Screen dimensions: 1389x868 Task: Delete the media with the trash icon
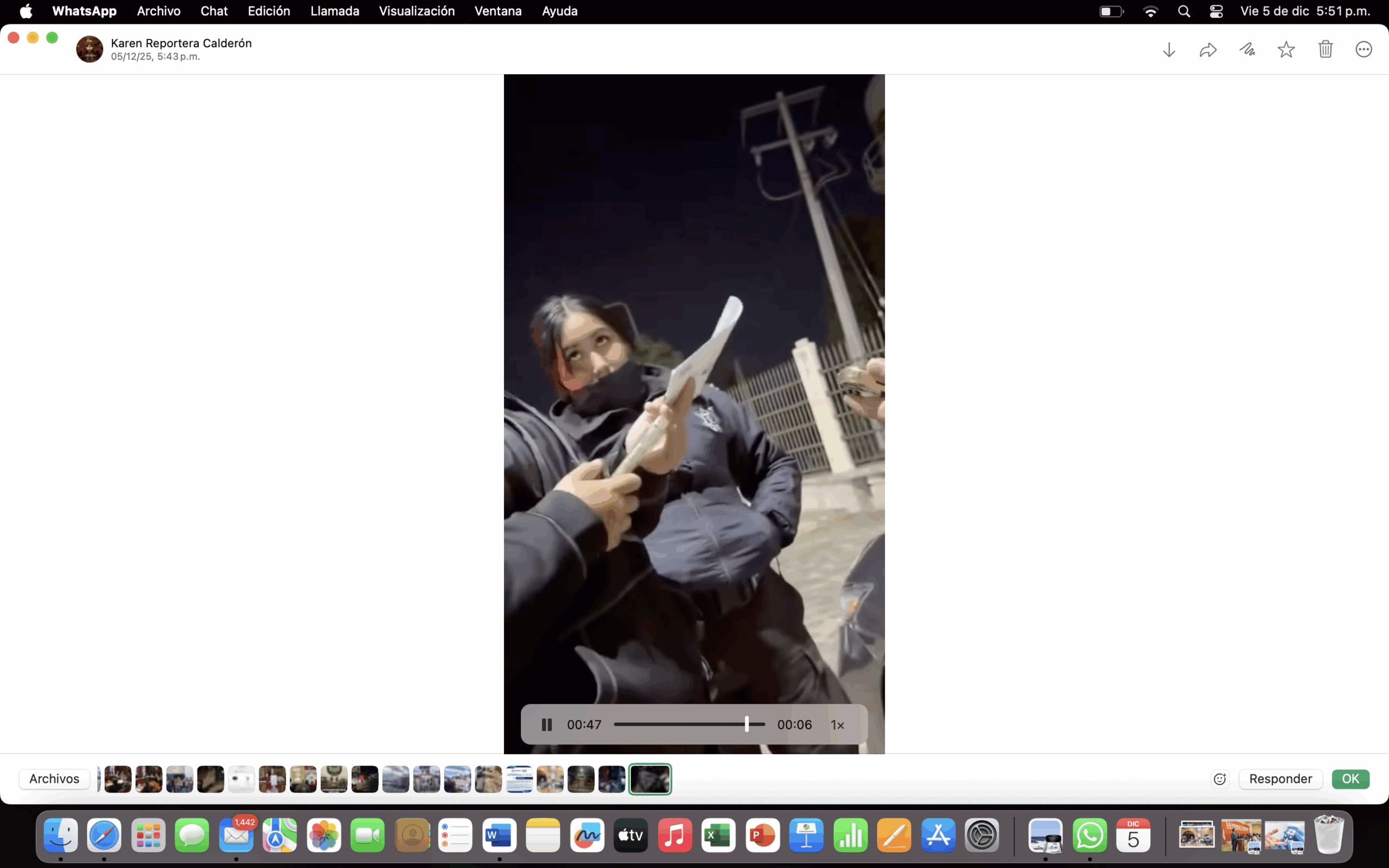point(1326,50)
